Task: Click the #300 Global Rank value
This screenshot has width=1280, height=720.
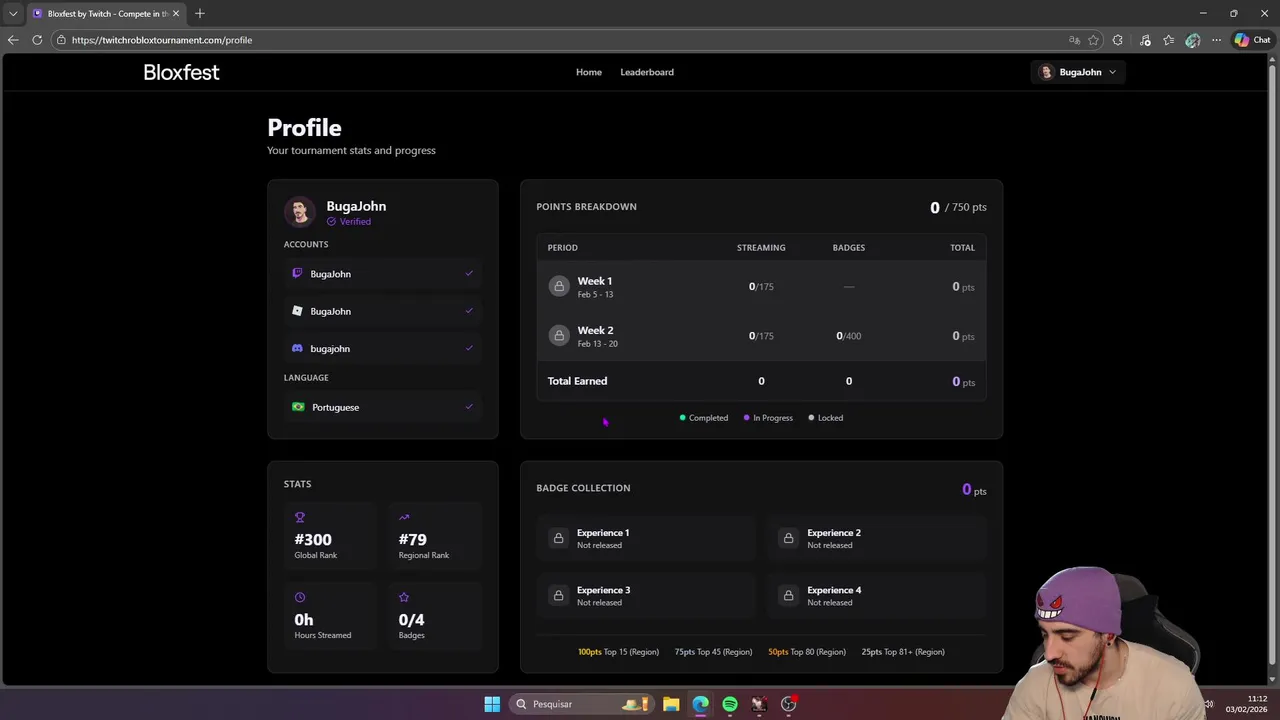Action: (x=313, y=539)
